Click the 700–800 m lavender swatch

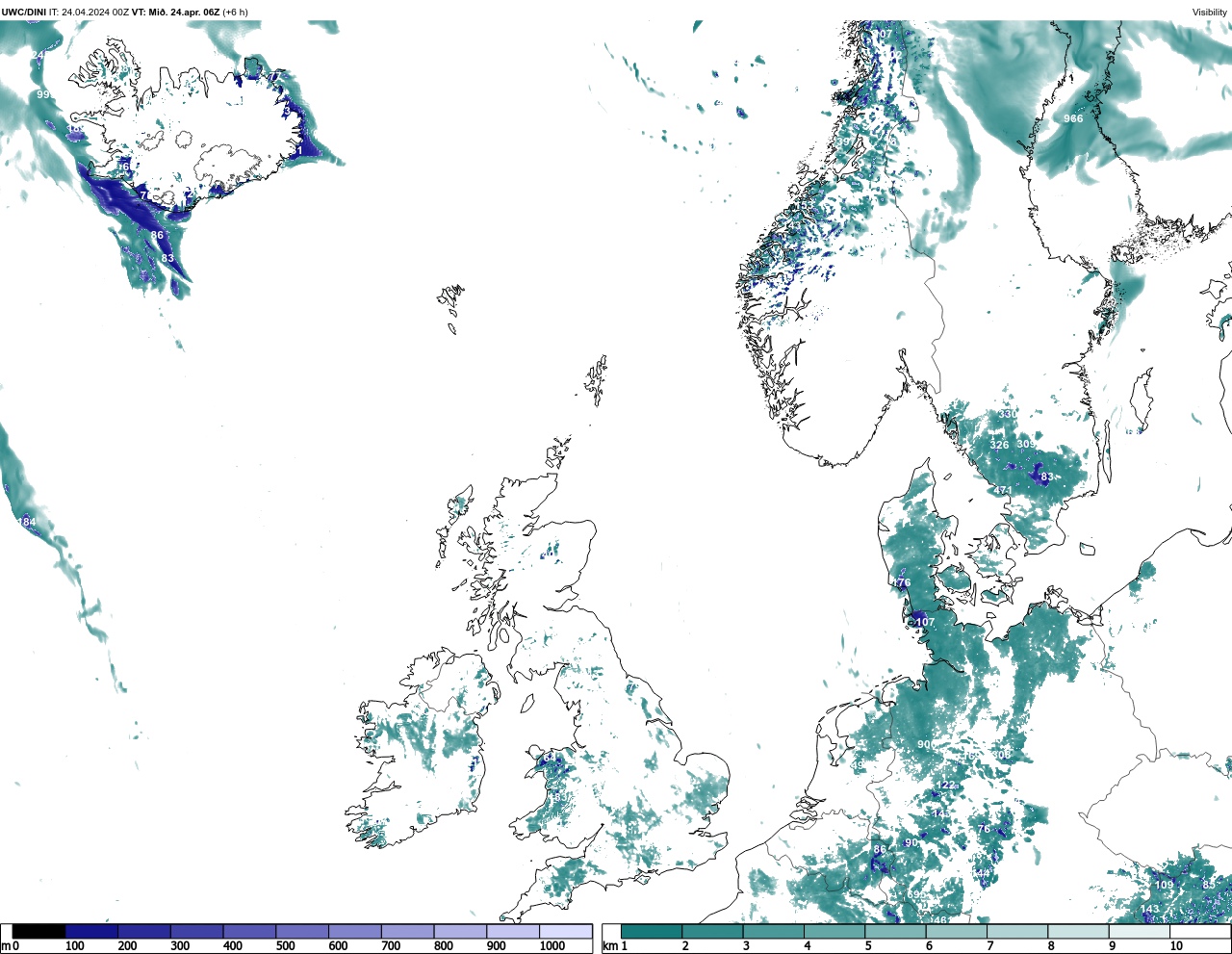pyautogui.click(x=407, y=932)
